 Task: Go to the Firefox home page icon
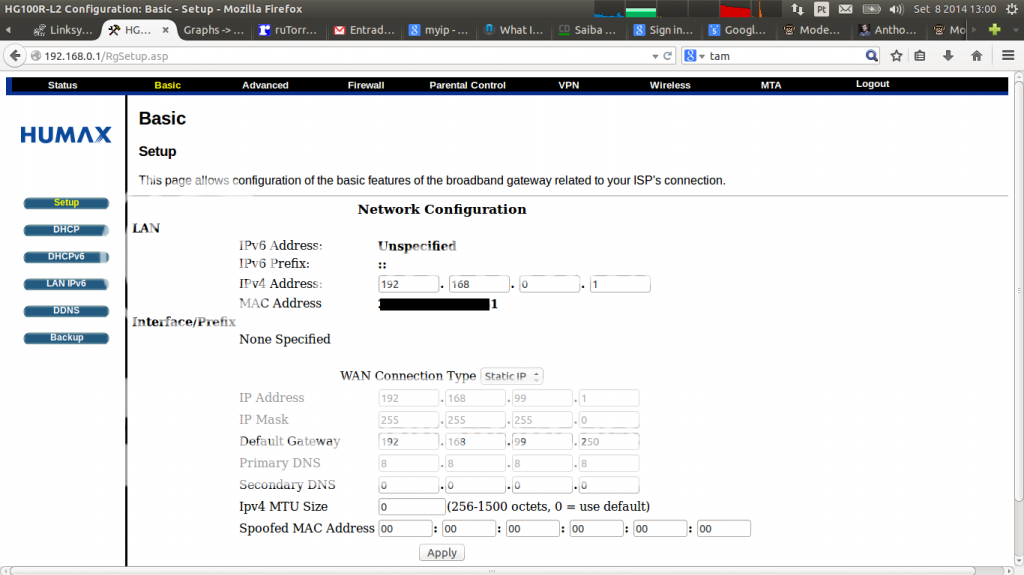pyautogui.click(x=976, y=56)
